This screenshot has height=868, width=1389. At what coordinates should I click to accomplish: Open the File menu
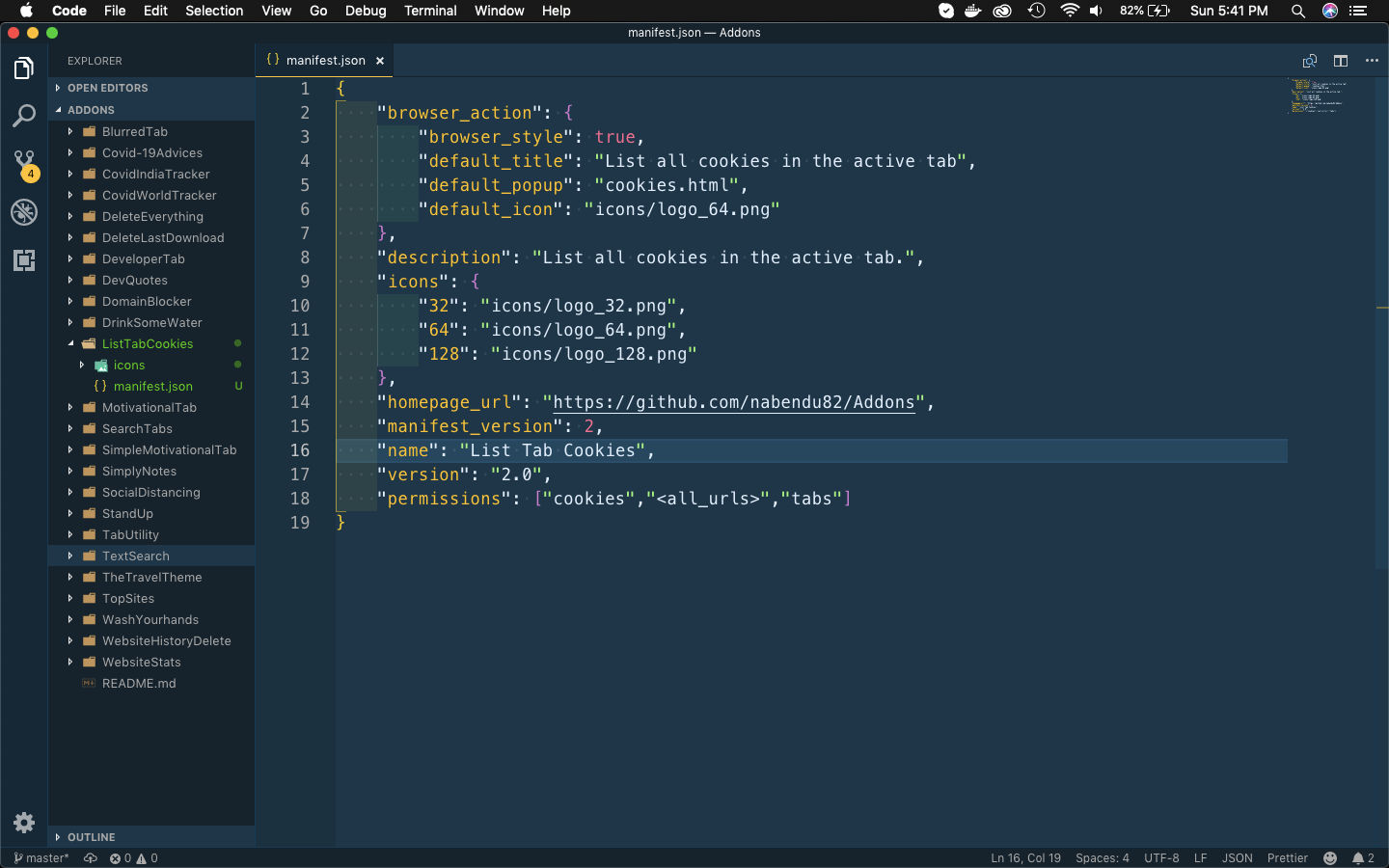pyautogui.click(x=115, y=11)
